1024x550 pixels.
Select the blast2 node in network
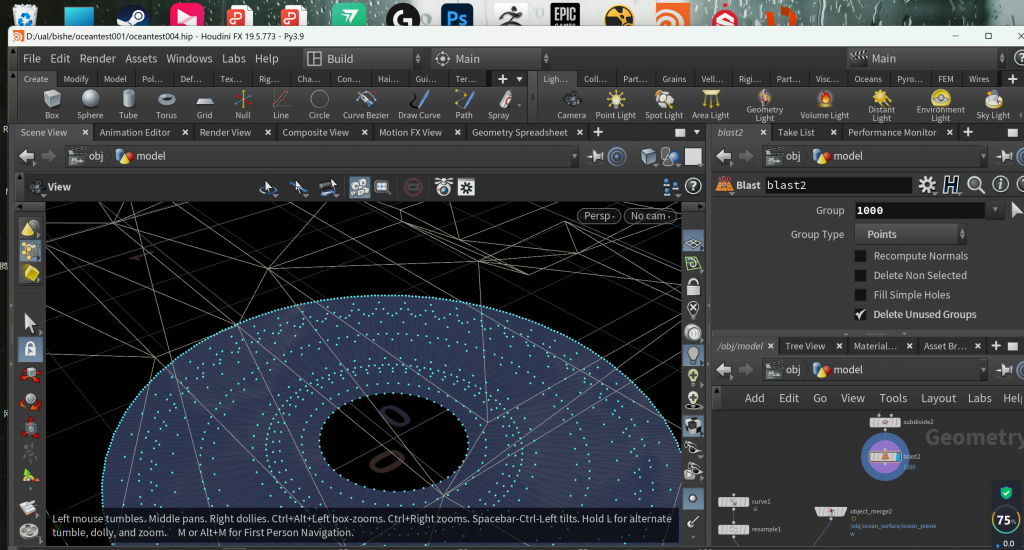tap(885, 457)
